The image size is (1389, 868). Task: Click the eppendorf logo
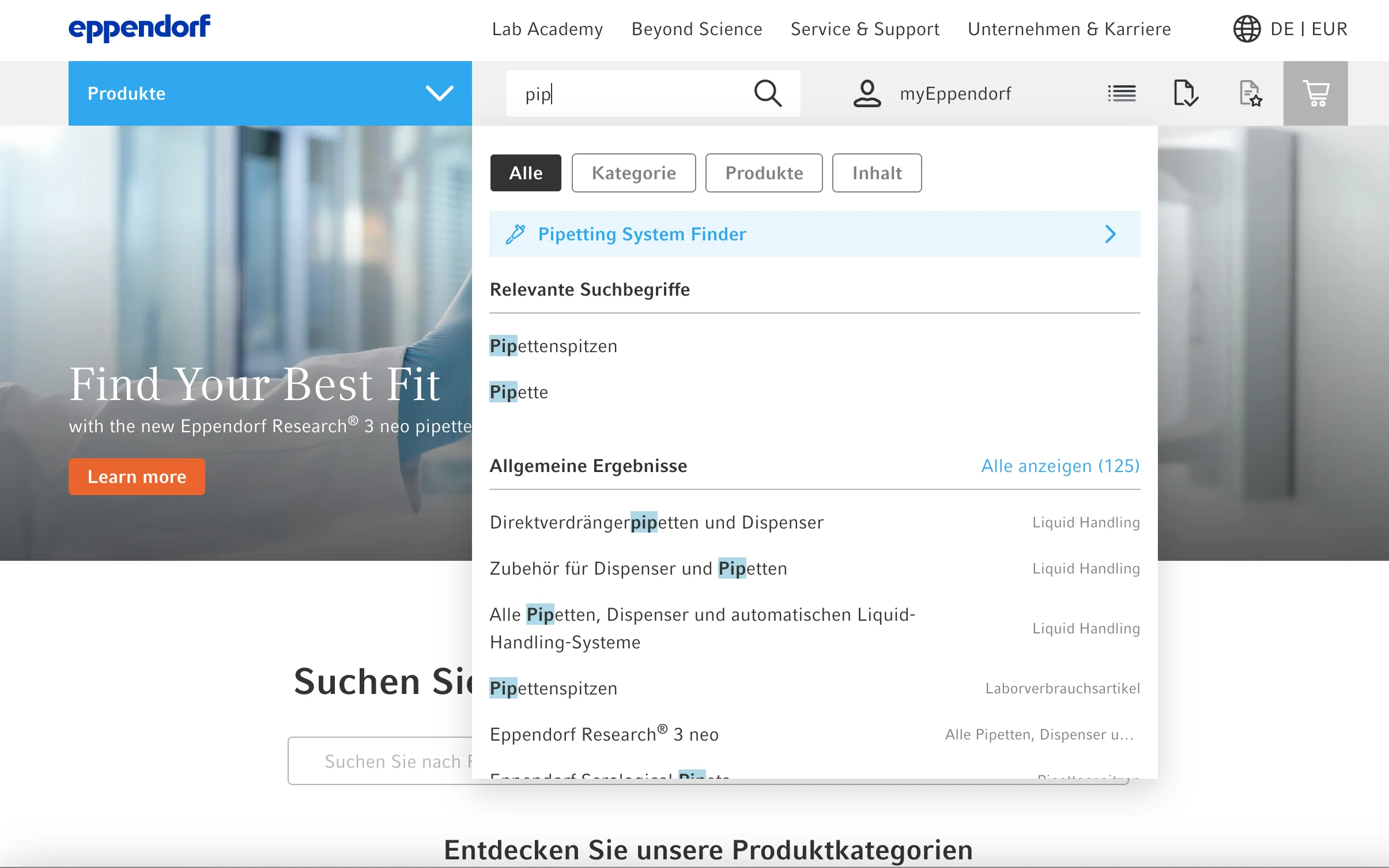pos(139,28)
